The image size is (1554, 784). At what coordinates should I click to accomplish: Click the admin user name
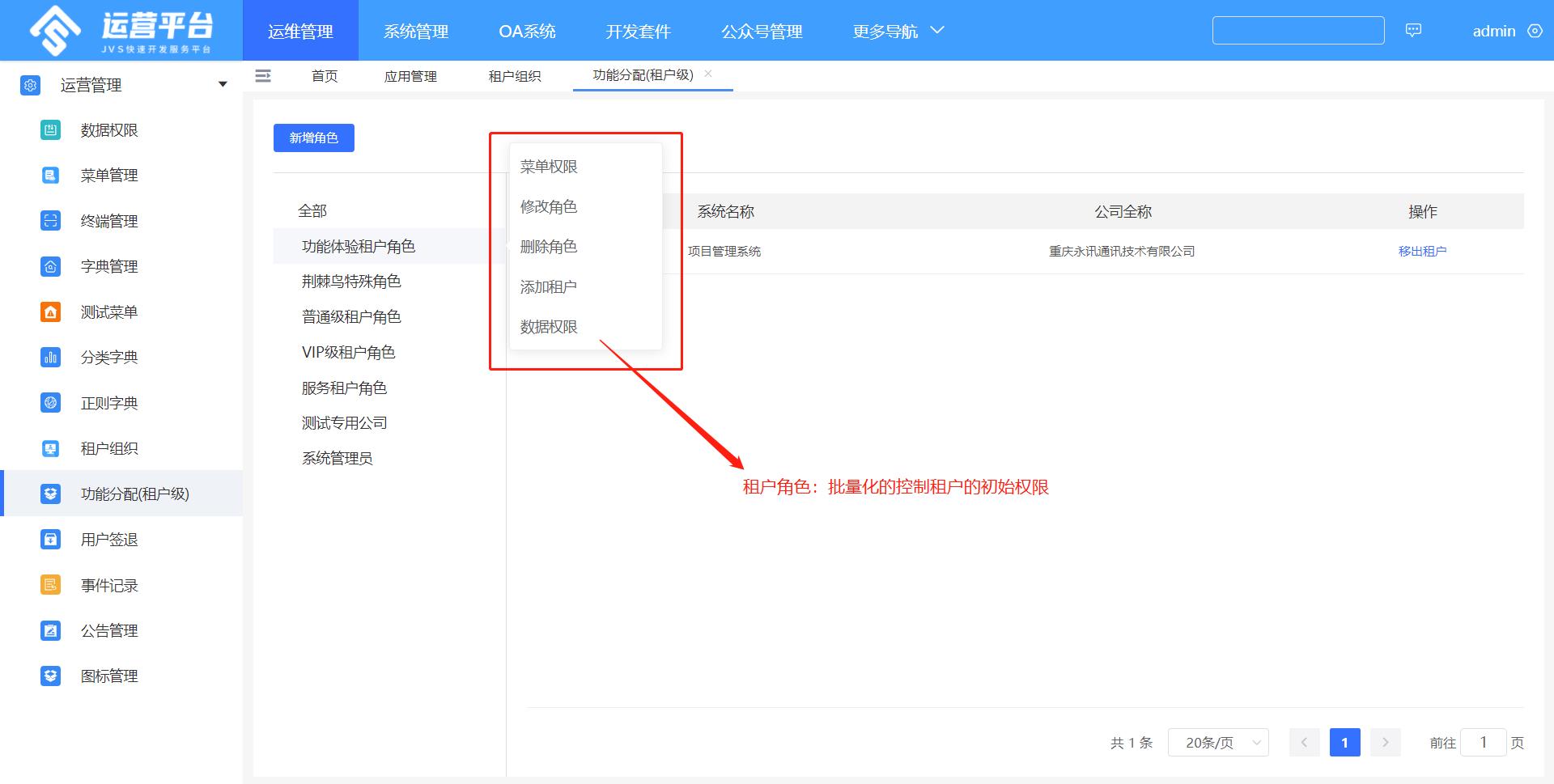pyautogui.click(x=1493, y=31)
